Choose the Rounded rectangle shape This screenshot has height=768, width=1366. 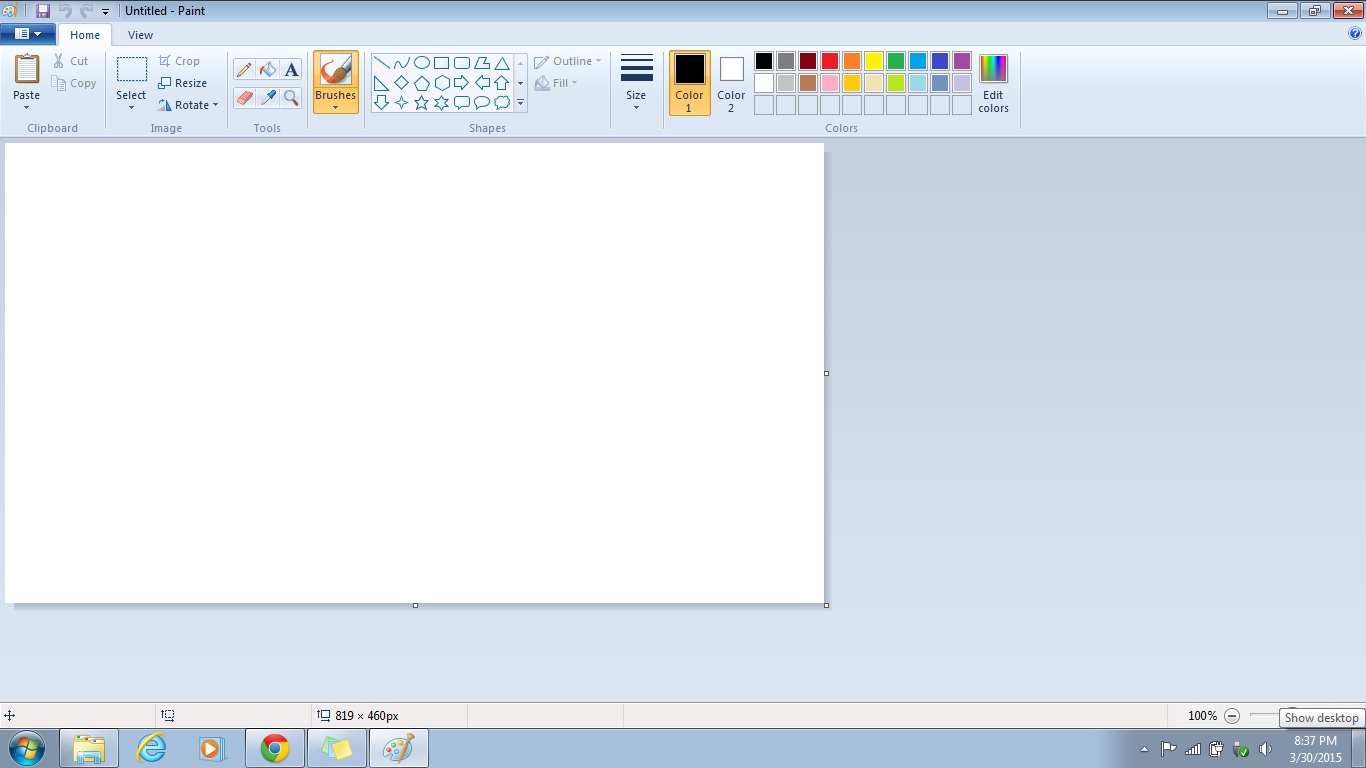tap(462, 63)
